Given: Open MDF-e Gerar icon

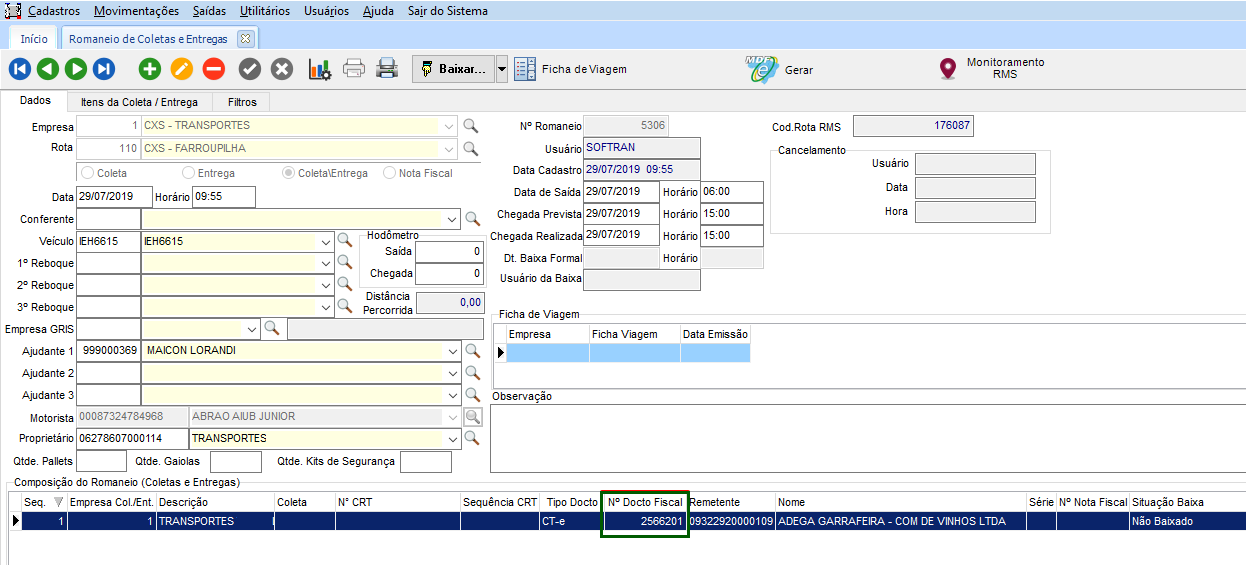Looking at the screenshot, I should [x=762, y=70].
